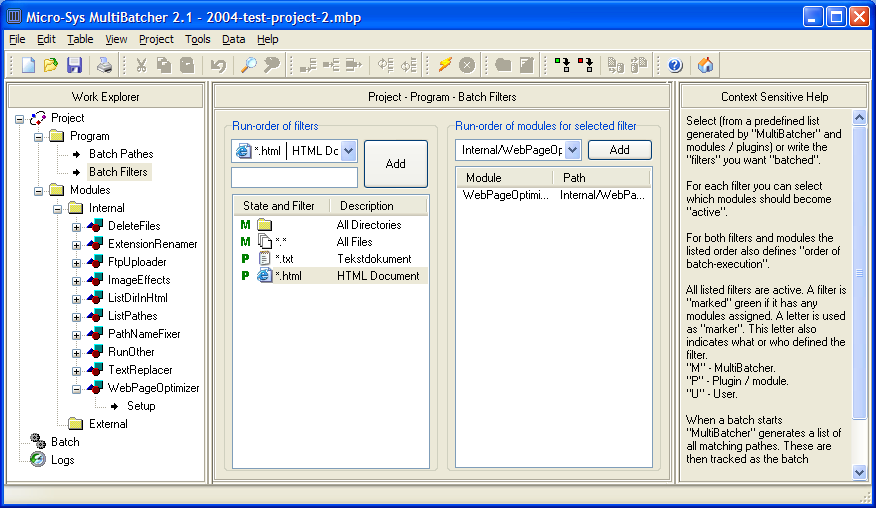This screenshot has height=508, width=876.
Task: Select ListDirInHtml in the tree
Action: tap(137, 298)
